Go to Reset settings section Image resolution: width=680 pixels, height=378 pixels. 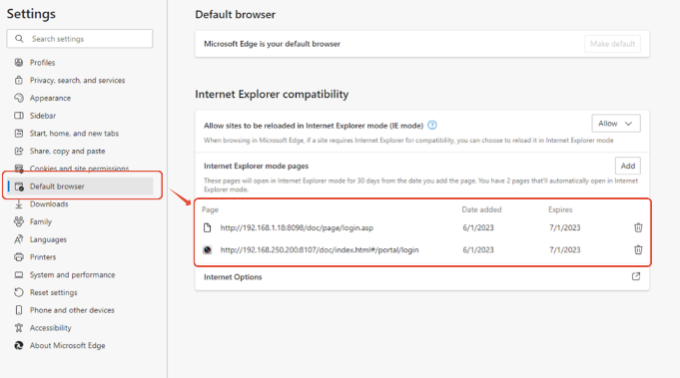click(x=53, y=293)
